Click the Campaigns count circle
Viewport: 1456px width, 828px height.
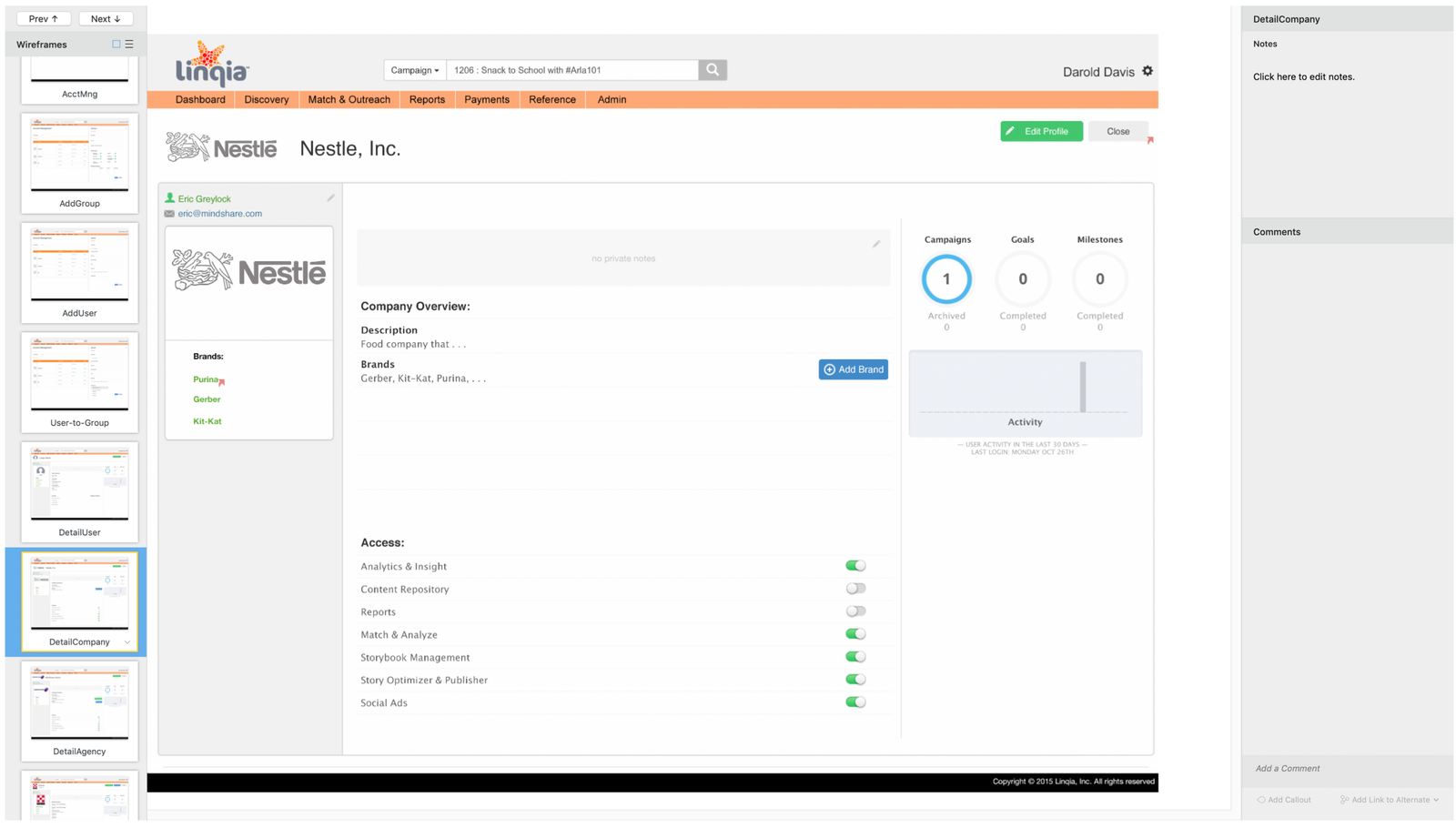(946, 279)
